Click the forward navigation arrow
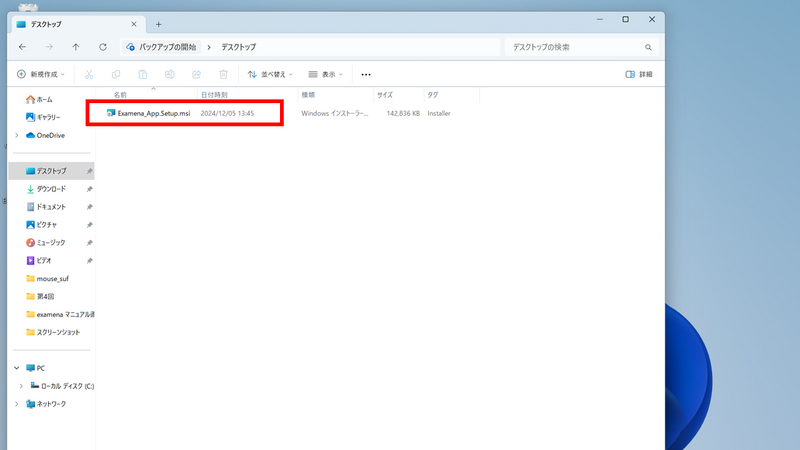Screen dimensions: 800x450 tap(49, 47)
